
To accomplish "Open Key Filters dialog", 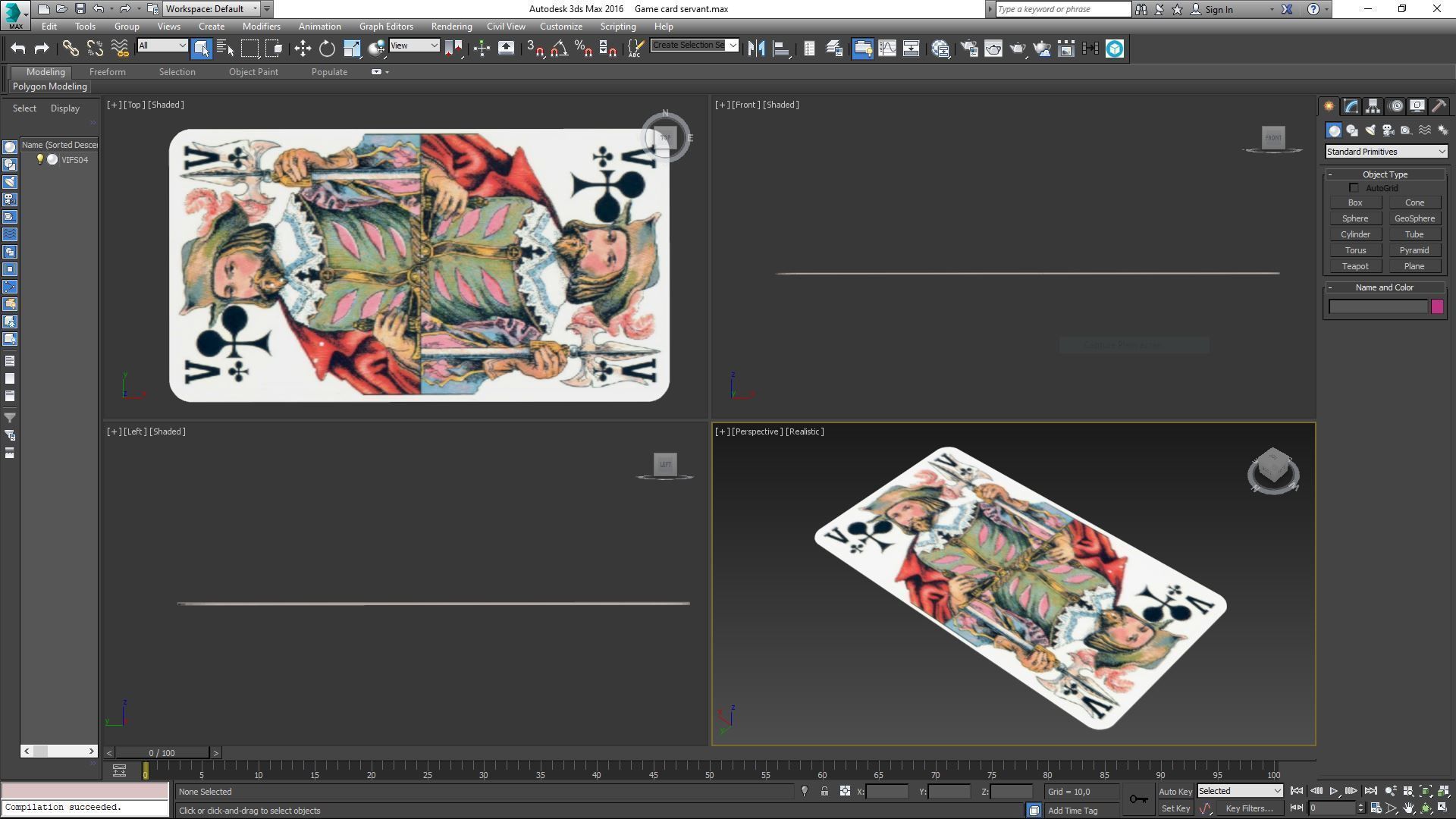I will pyautogui.click(x=1249, y=808).
